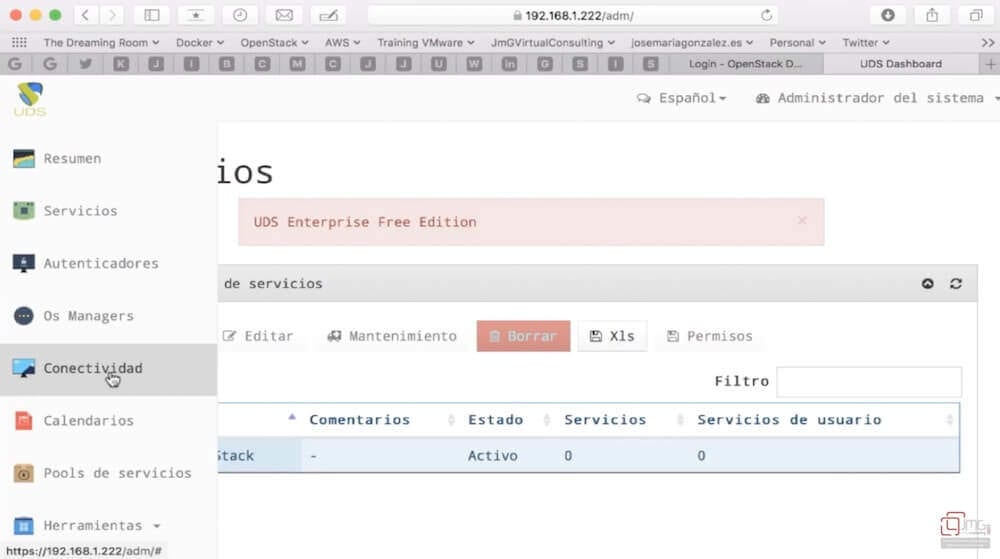Open Docker bookmarks folder

[200, 43]
